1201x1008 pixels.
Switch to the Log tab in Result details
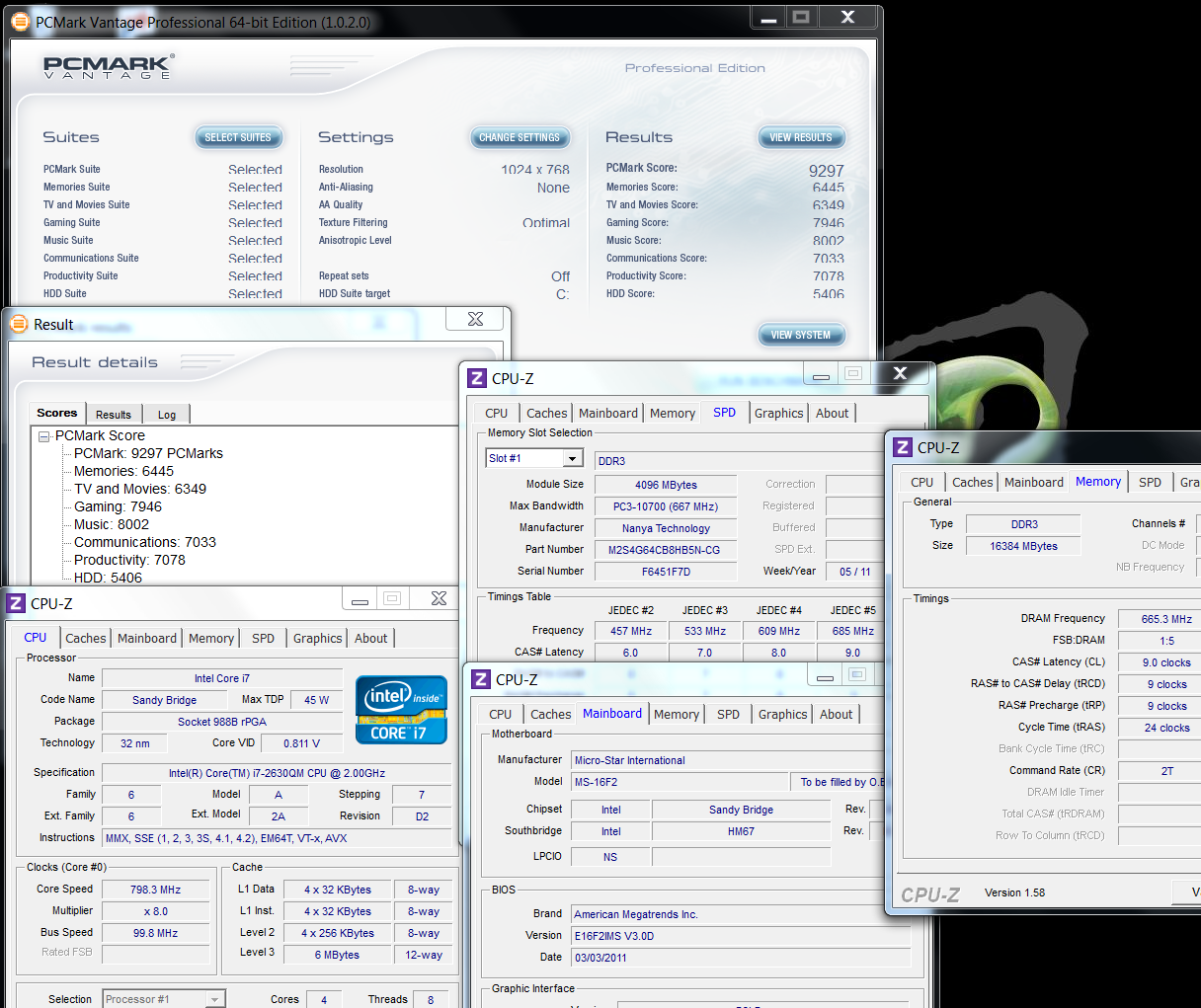(167, 415)
